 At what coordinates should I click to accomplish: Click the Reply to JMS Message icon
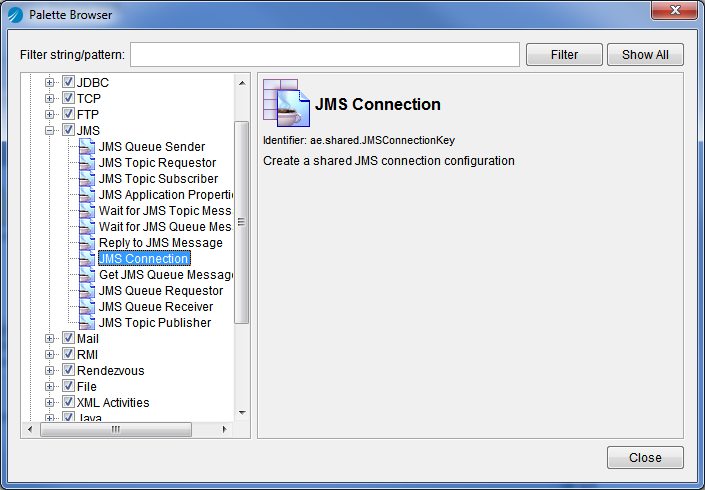(x=87, y=243)
